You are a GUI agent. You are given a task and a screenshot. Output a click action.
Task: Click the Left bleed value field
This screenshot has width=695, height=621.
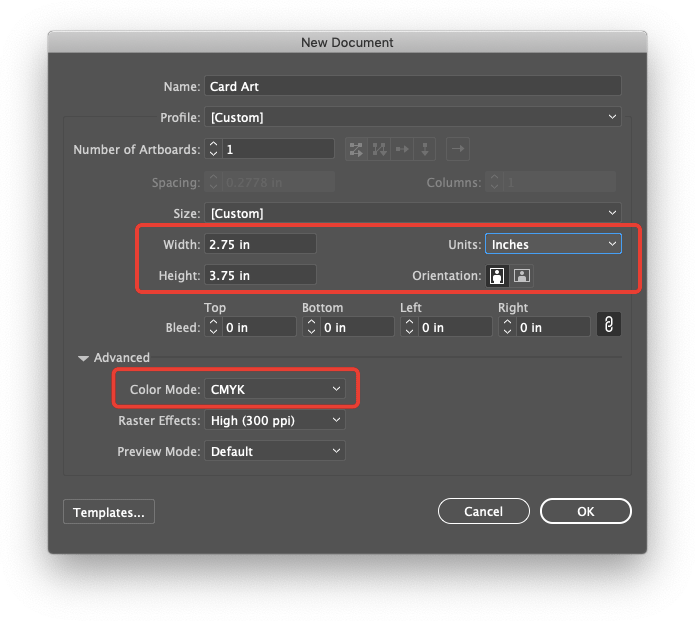455,327
